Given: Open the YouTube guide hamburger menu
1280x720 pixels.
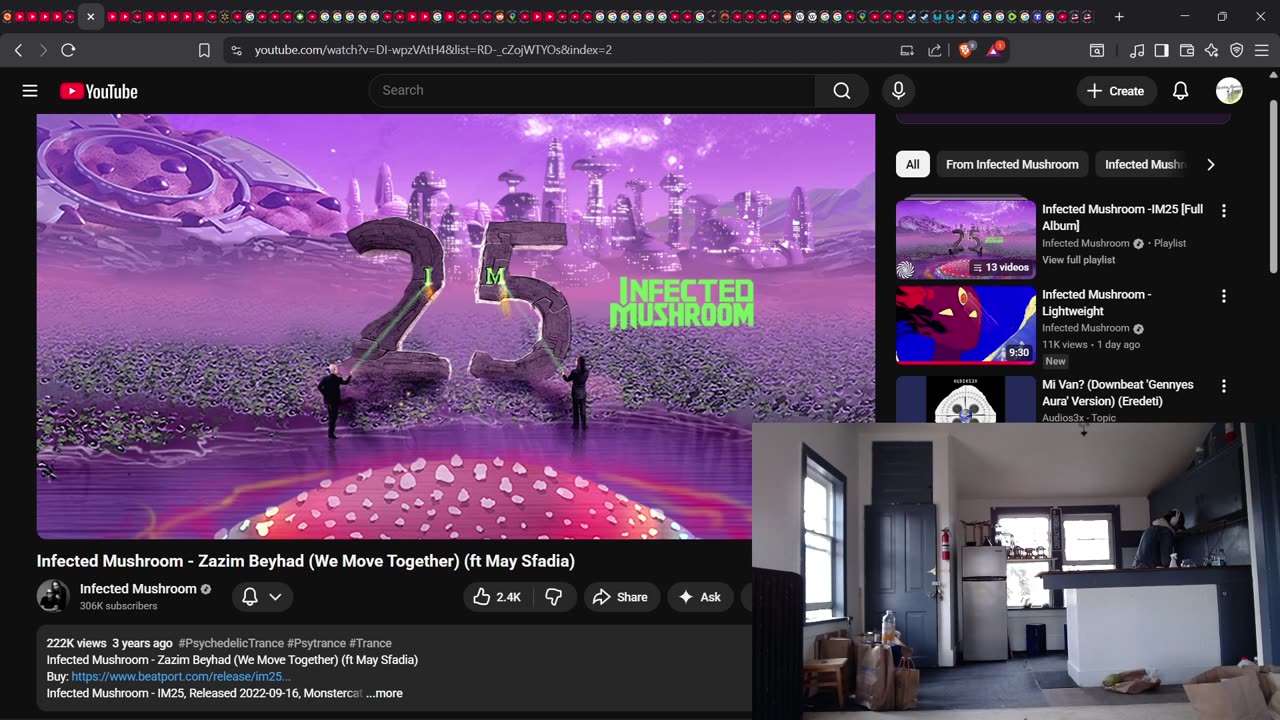Looking at the screenshot, I should (30, 91).
